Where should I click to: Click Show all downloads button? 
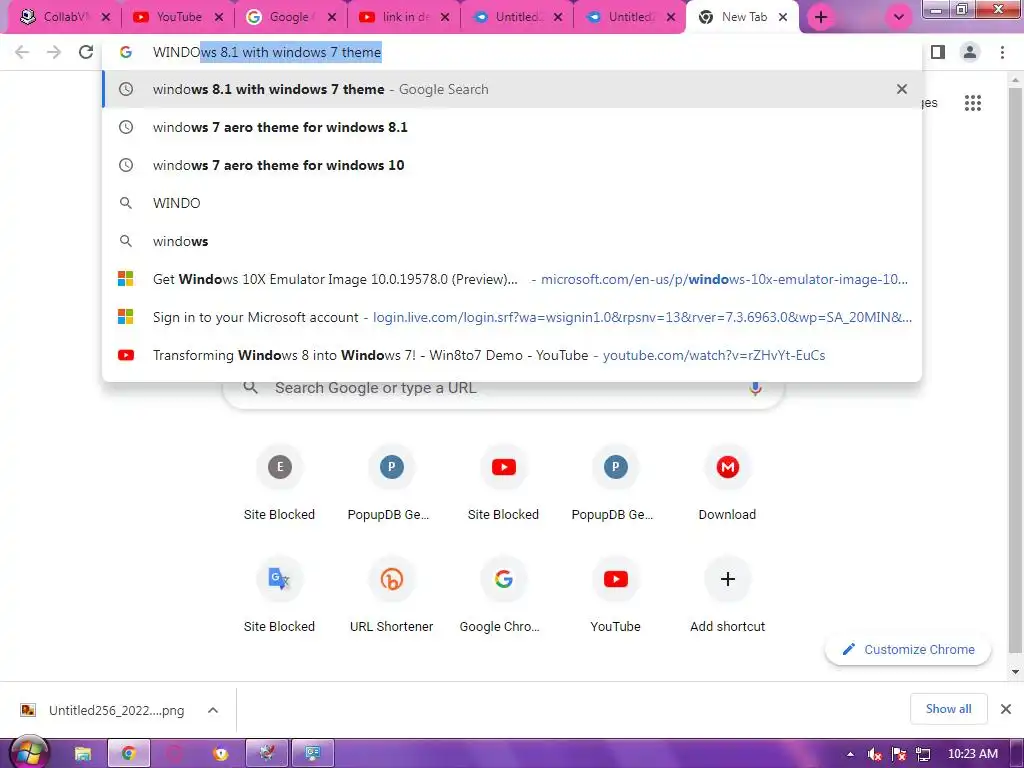(x=949, y=709)
